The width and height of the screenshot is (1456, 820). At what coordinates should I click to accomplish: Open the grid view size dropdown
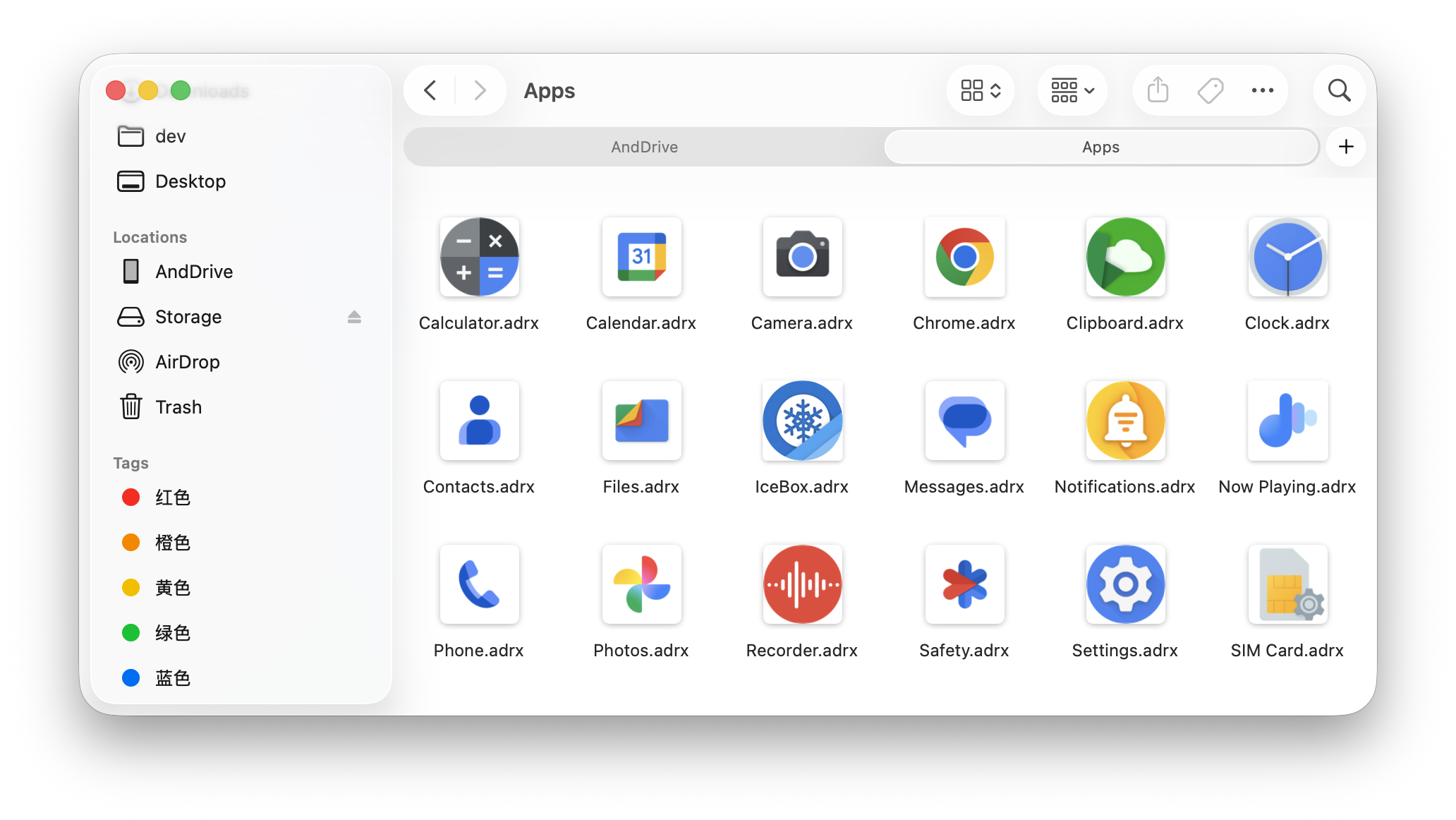pos(980,90)
